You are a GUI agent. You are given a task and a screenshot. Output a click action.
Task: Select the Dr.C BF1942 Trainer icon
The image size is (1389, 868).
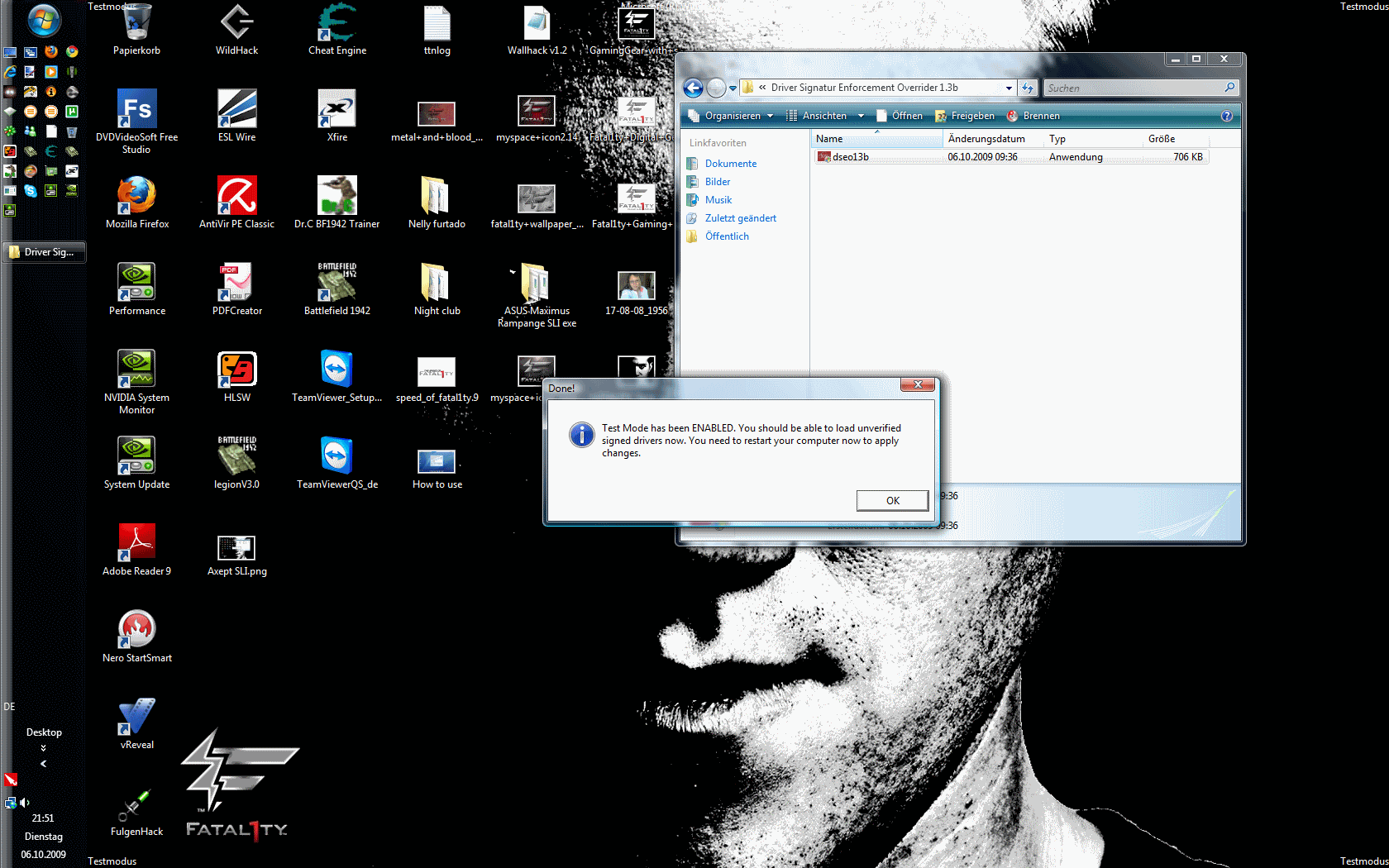[337, 203]
